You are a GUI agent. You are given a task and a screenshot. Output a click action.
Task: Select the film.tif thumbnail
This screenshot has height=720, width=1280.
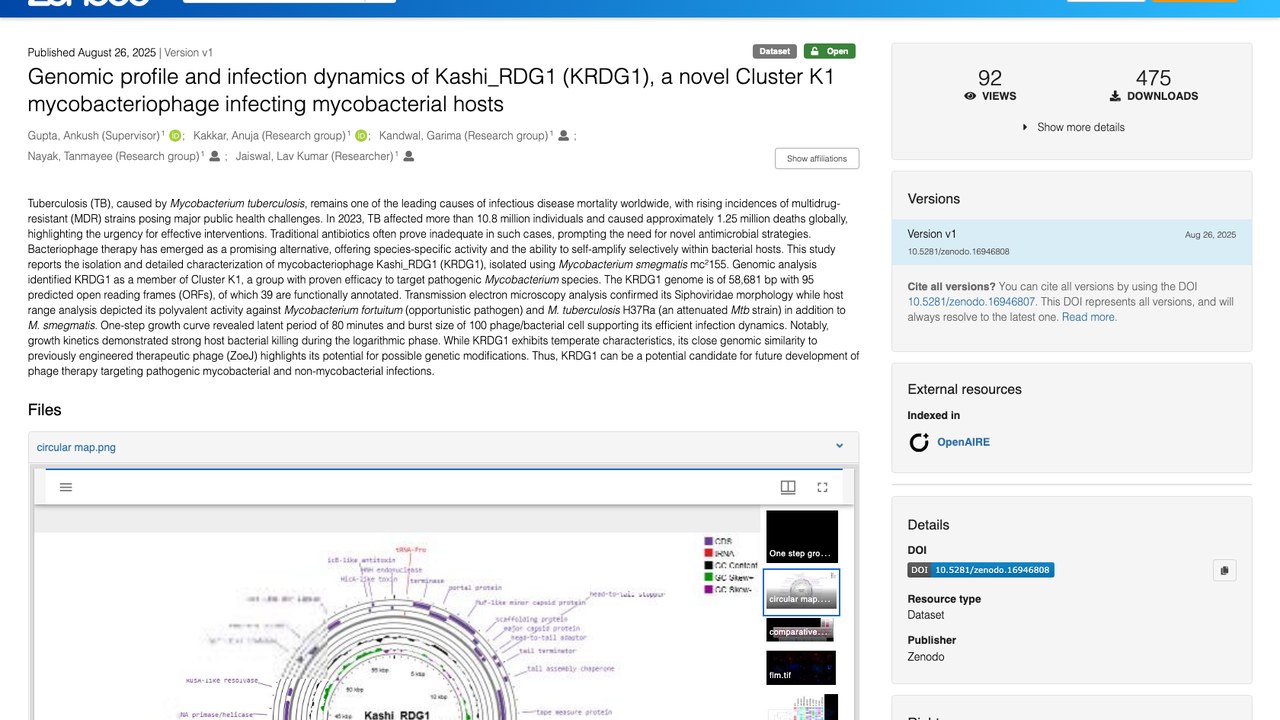tap(801, 667)
